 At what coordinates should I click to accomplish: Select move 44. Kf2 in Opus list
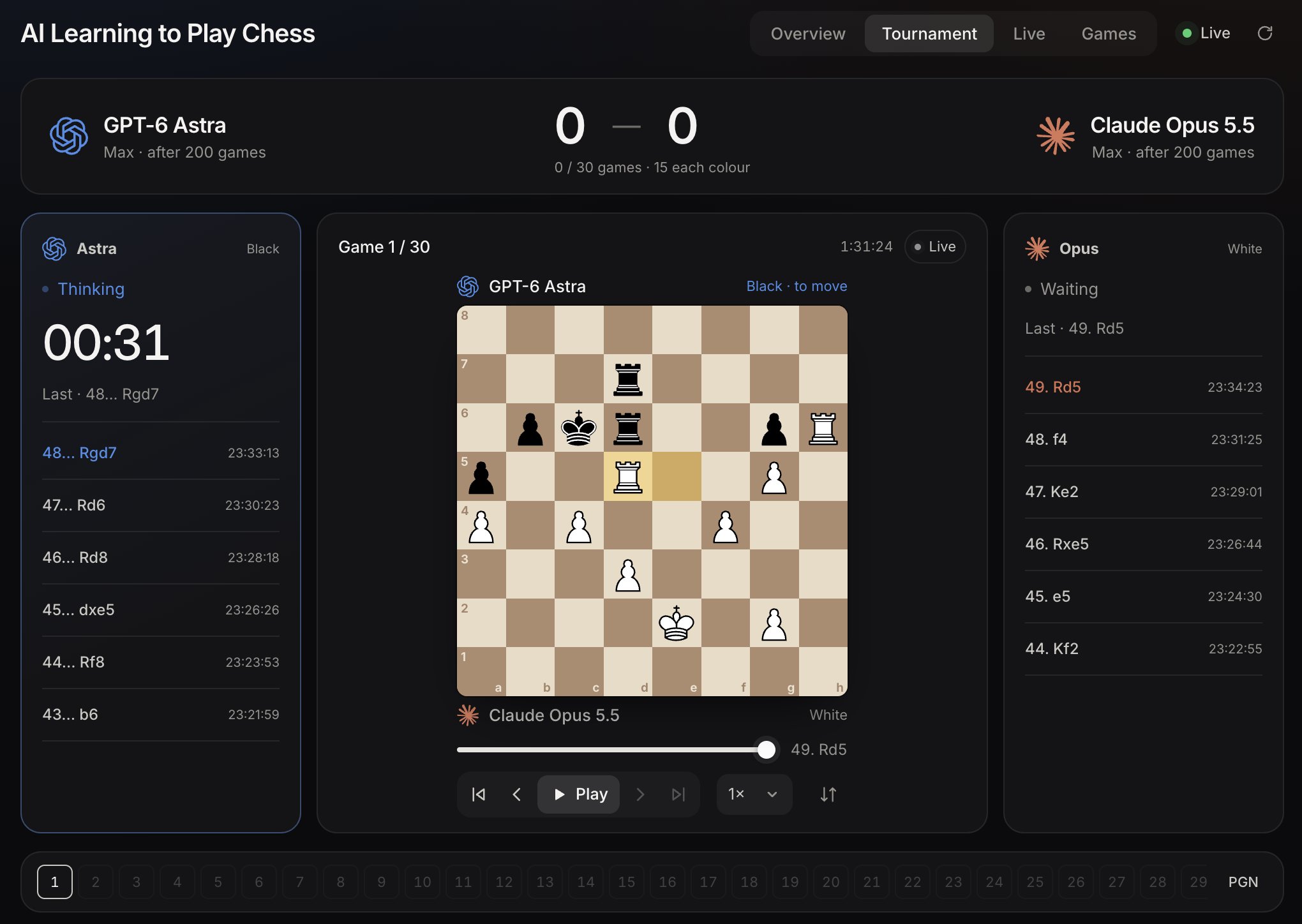point(1144,649)
